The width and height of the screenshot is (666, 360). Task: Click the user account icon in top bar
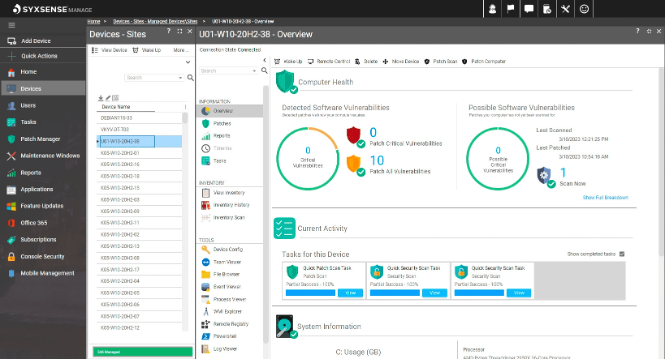[492, 9]
